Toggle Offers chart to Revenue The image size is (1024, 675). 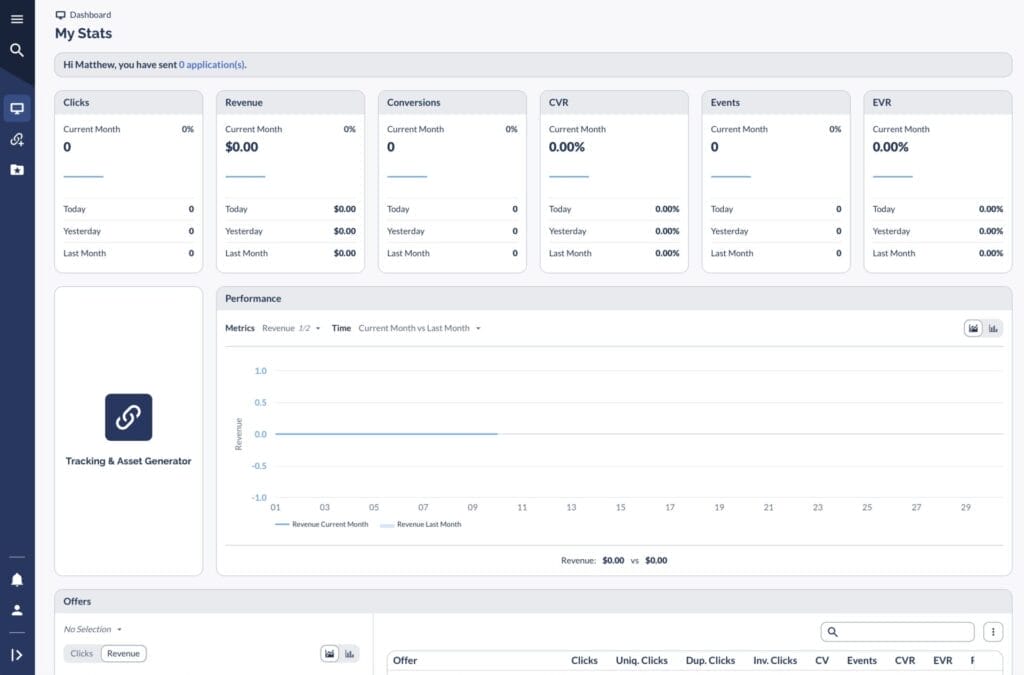pyautogui.click(x=123, y=653)
